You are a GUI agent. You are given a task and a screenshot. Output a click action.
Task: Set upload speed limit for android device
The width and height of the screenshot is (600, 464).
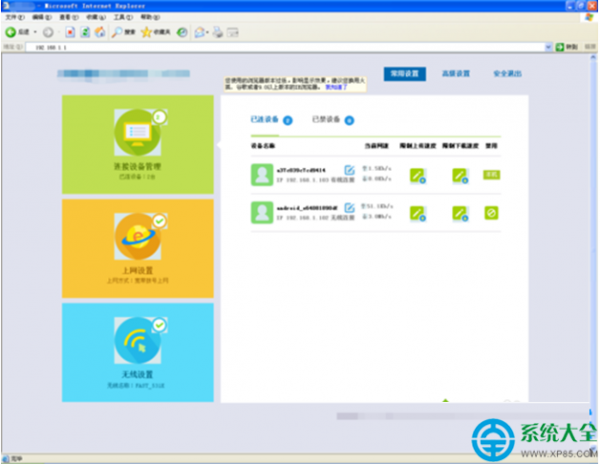coord(417,213)
